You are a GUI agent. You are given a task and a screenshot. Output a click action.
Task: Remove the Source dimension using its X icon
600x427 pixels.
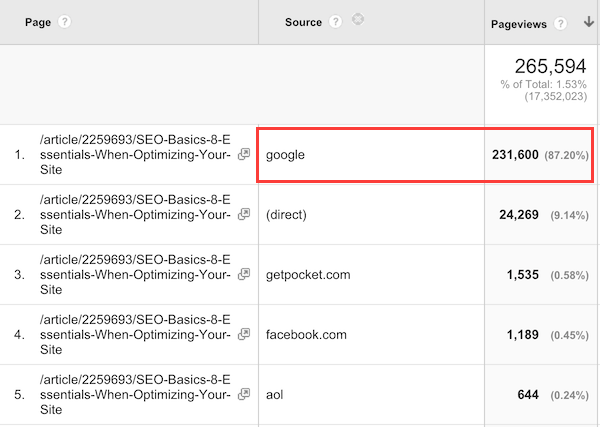coord(358,19)
